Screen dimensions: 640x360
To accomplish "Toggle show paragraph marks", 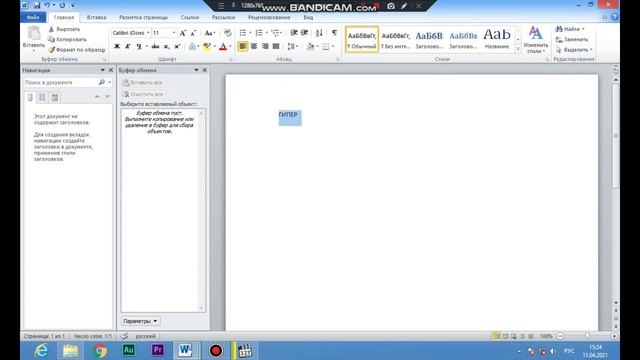I will click(334, 33).
